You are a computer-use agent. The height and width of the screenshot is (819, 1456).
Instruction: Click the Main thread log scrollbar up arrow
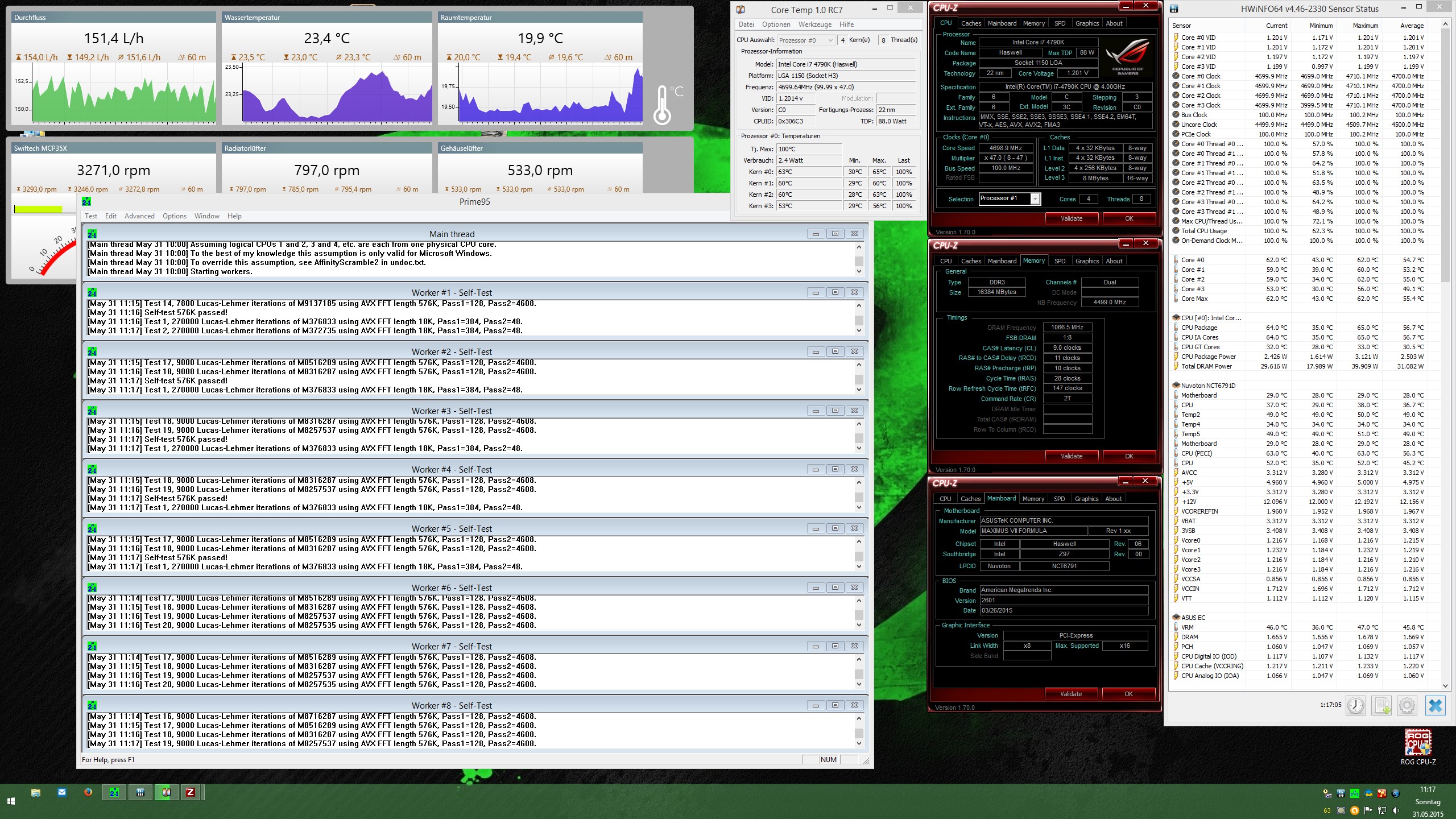tap(859, 247)
